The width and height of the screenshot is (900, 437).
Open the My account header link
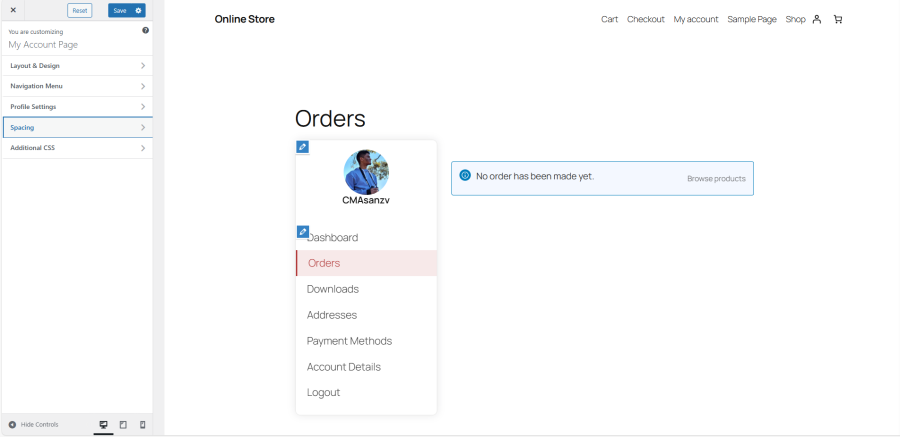point(696,19)
